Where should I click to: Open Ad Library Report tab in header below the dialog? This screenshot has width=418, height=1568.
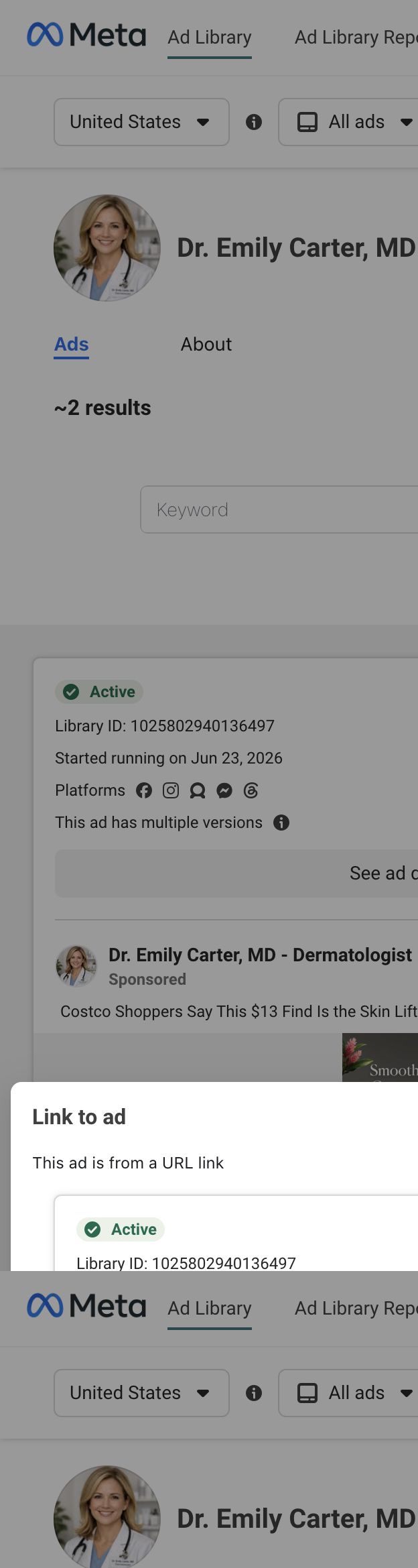[x=356, y=1308]
